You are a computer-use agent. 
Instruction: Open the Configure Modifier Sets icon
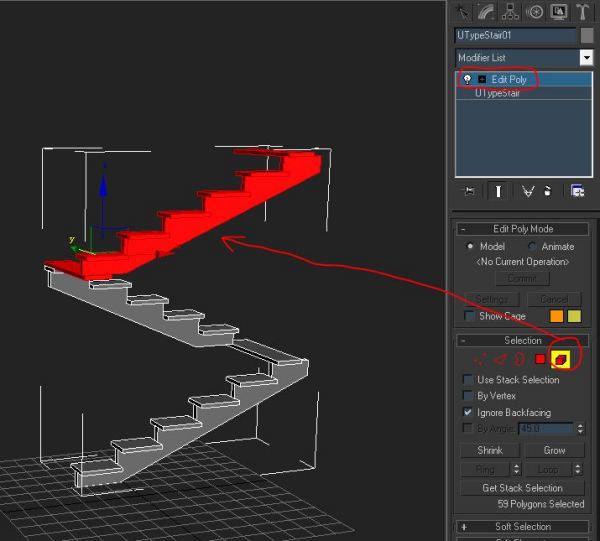click(577, 191)
